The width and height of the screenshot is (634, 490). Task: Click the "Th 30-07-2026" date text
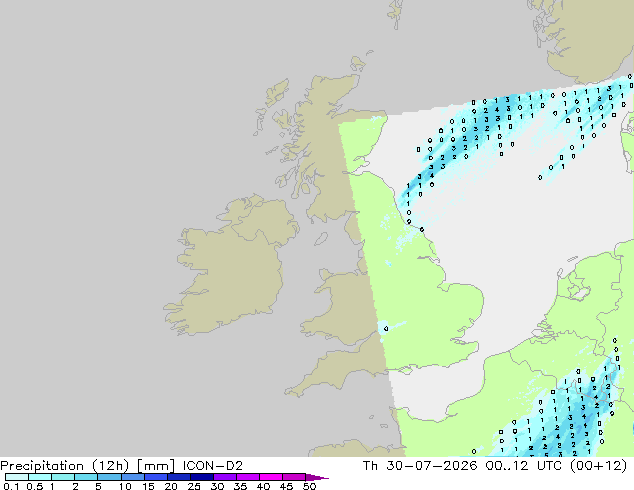pyautogui.click(x=420, y=466)
